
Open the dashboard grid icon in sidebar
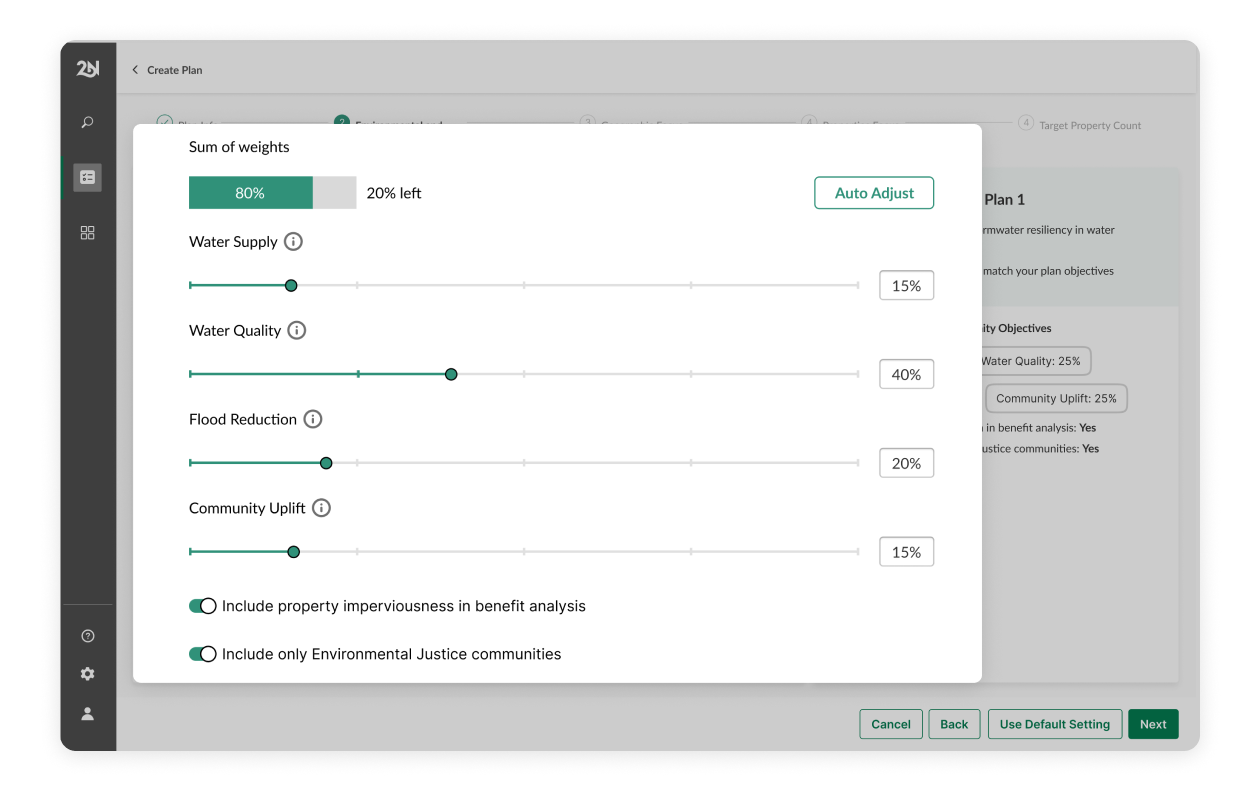(87, 233)
